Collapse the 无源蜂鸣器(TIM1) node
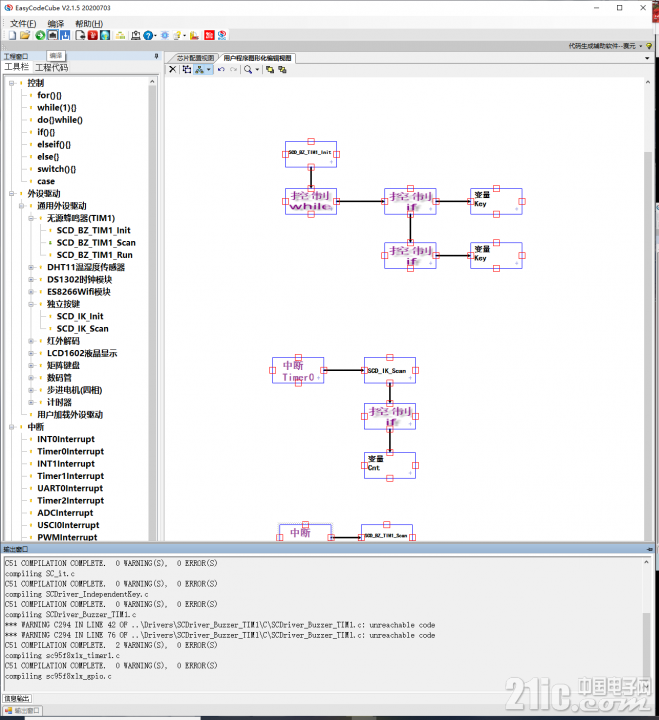This screenshot has width=659, height=720. click(x=31, y=218)
